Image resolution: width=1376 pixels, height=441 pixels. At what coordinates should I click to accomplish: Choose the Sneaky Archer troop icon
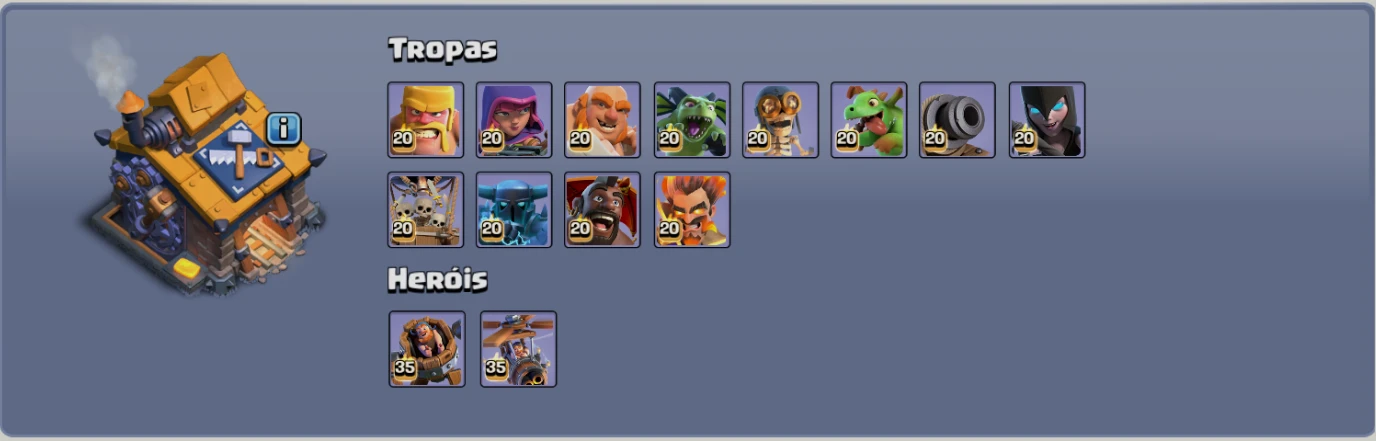coord(514,120)
